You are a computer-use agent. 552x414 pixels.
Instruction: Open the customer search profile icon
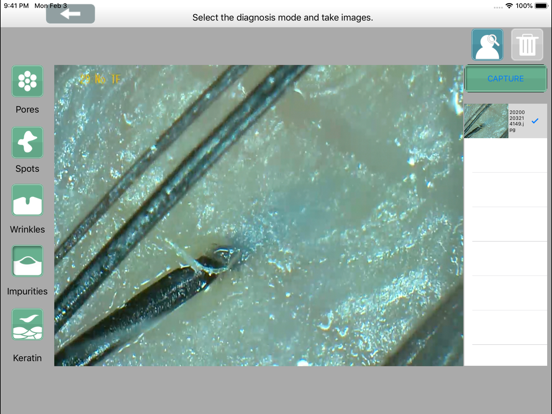[487, 45]
